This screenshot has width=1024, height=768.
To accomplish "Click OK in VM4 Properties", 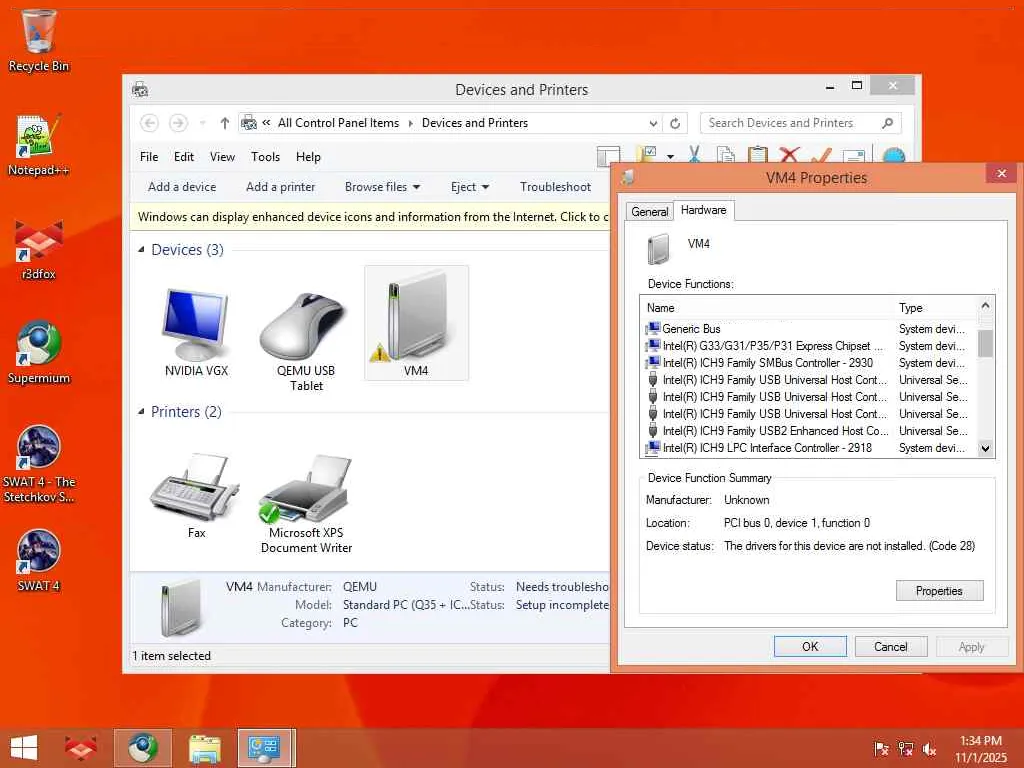I will point(810,647).
